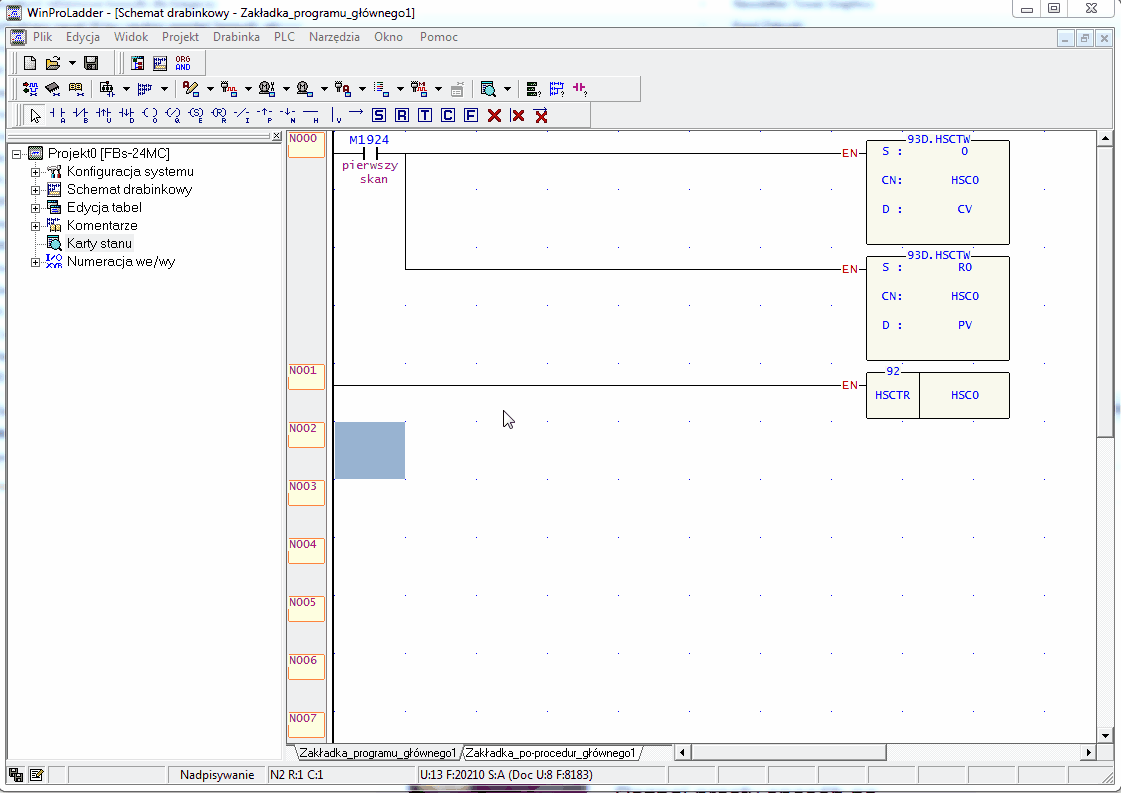Click the ORG AND mnemonic view icon
The image size is (1121, 793).
[x=183, y=63]
